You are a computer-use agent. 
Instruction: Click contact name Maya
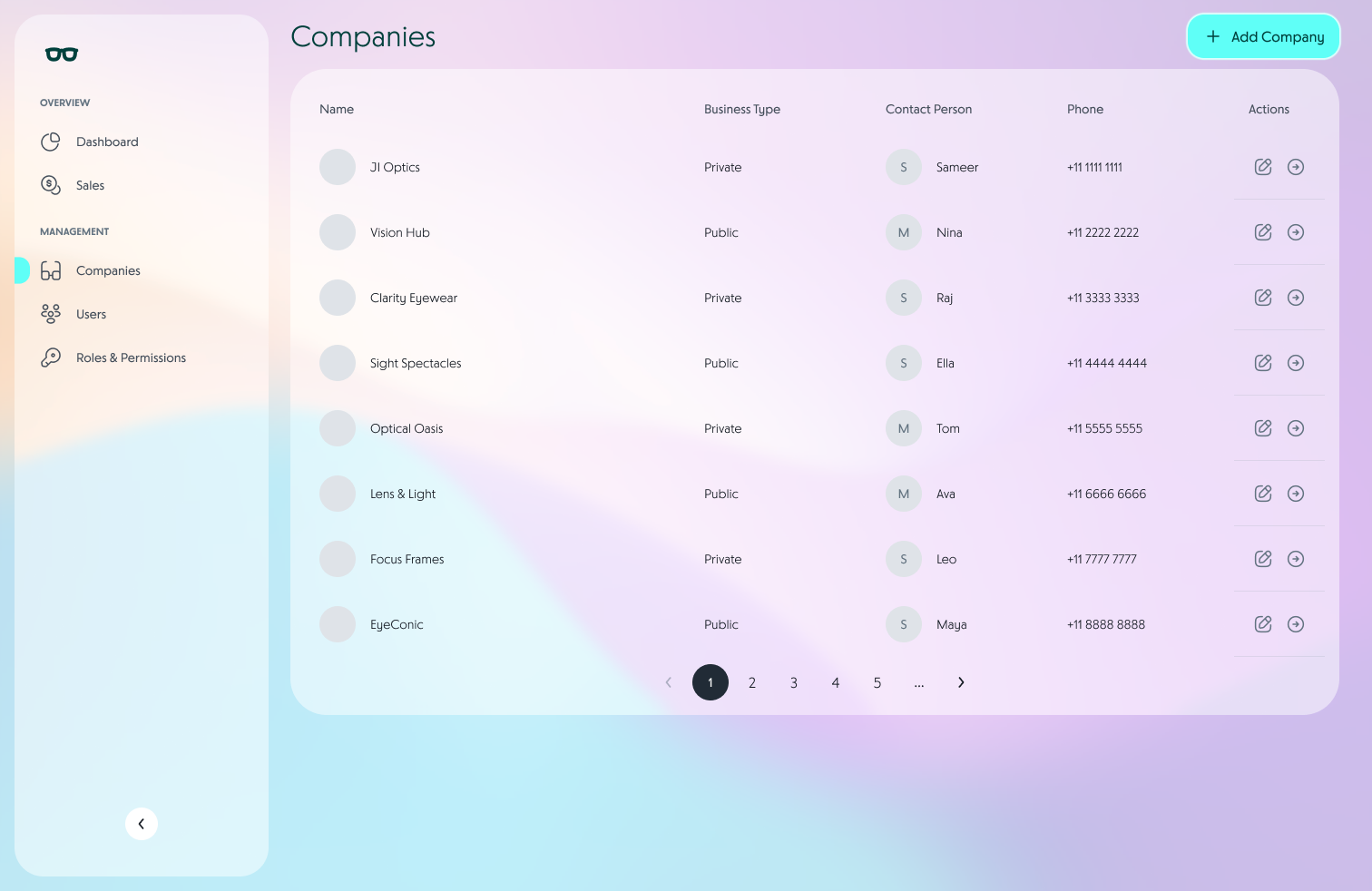tap(952, 624)
